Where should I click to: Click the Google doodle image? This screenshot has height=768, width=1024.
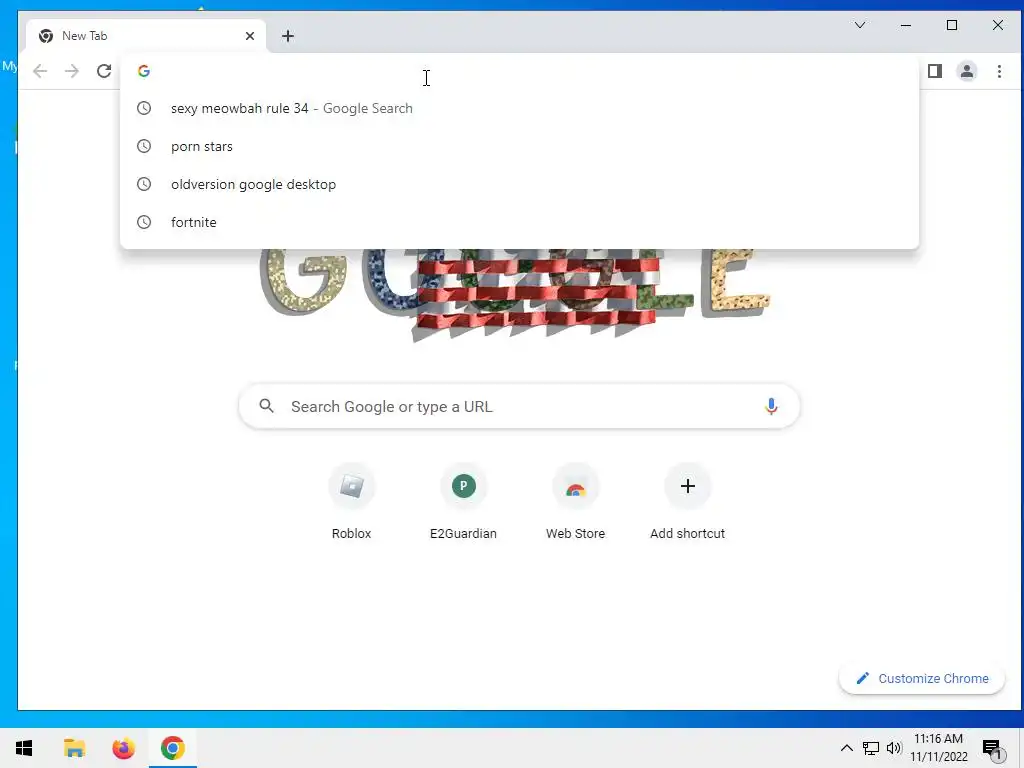(x=515, y=295)
